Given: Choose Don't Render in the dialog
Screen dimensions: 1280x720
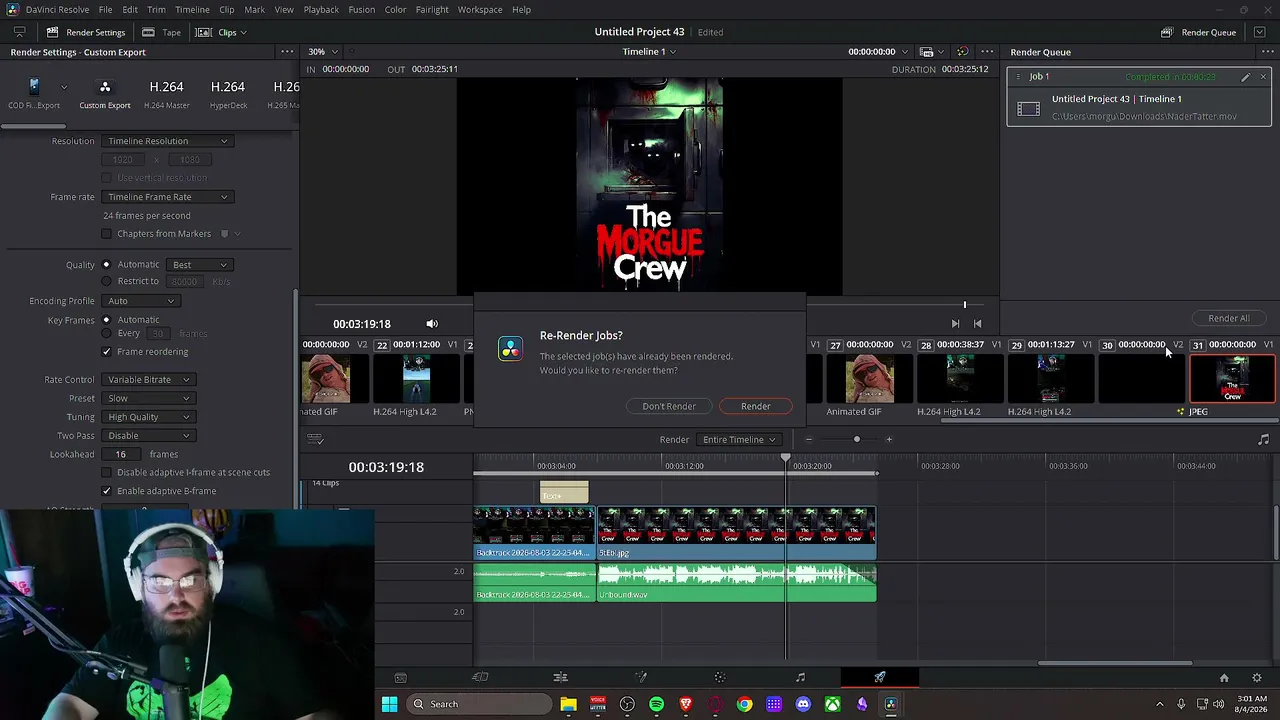Looking at the screenshot, I should 669,406.
